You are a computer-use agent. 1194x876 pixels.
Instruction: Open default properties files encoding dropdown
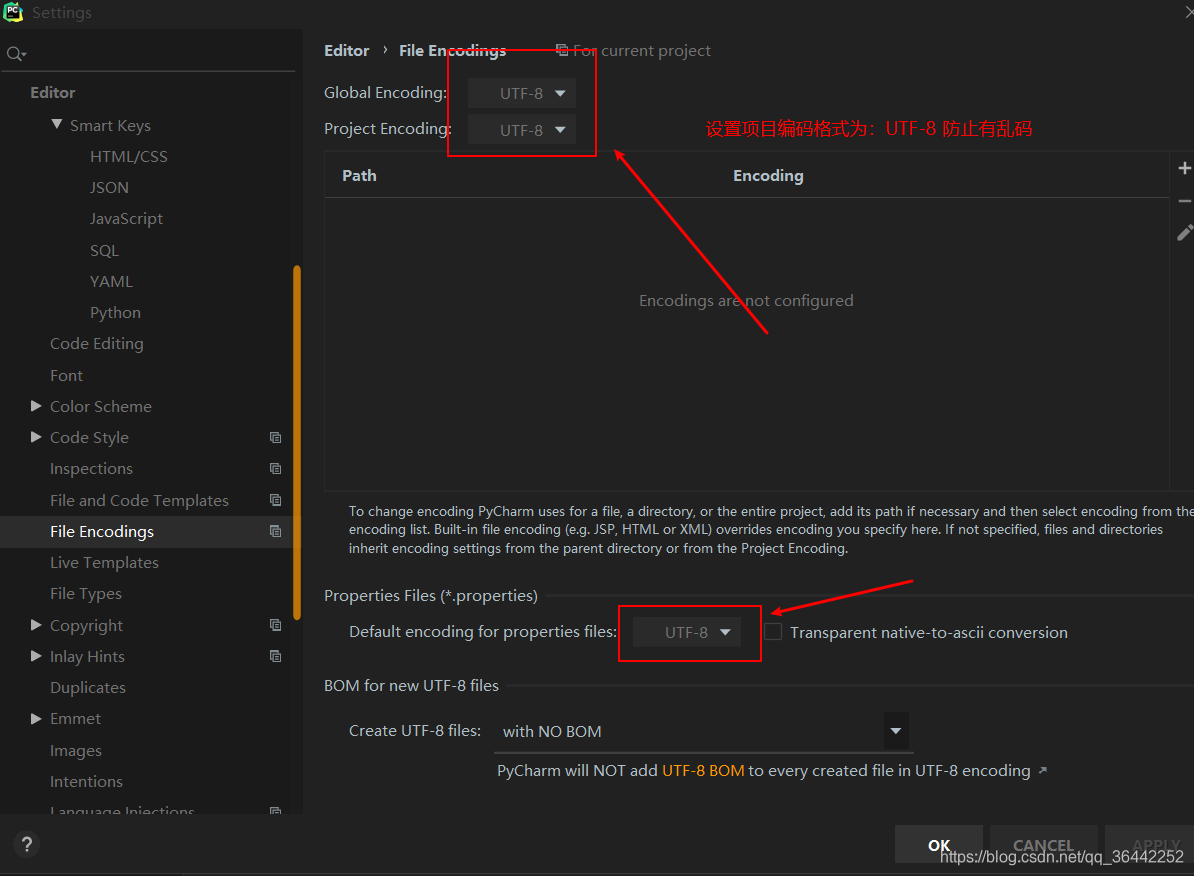tap(687, 631)
